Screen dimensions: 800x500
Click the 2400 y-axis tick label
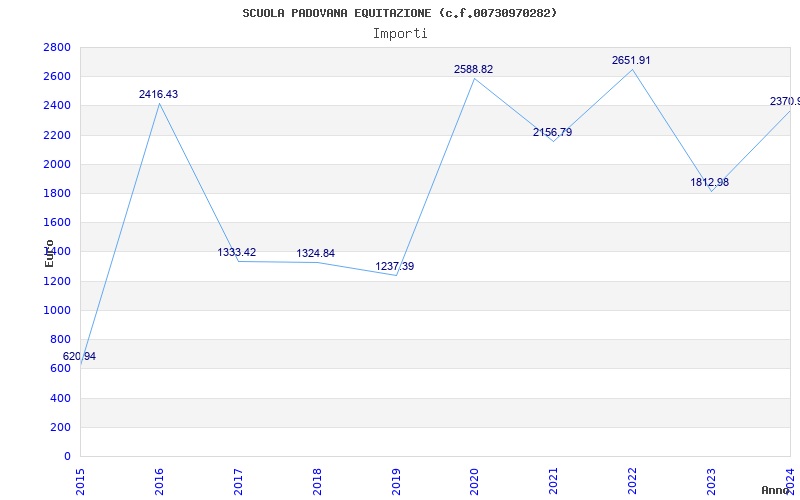57,106
